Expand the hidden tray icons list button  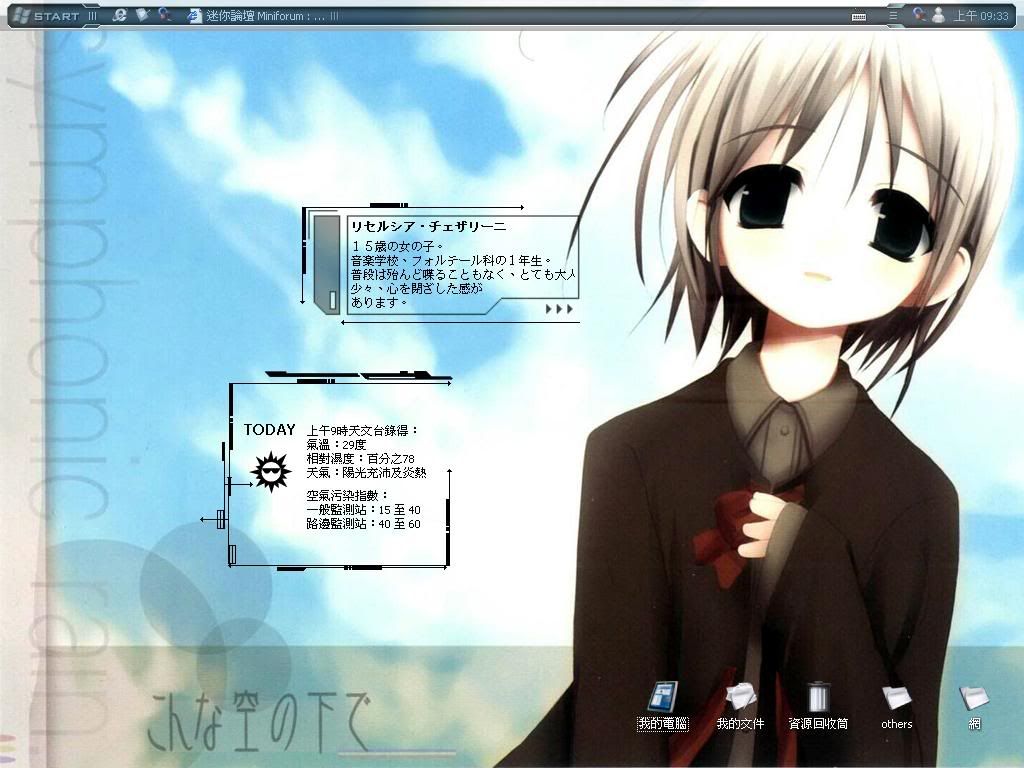pos(893,16)
